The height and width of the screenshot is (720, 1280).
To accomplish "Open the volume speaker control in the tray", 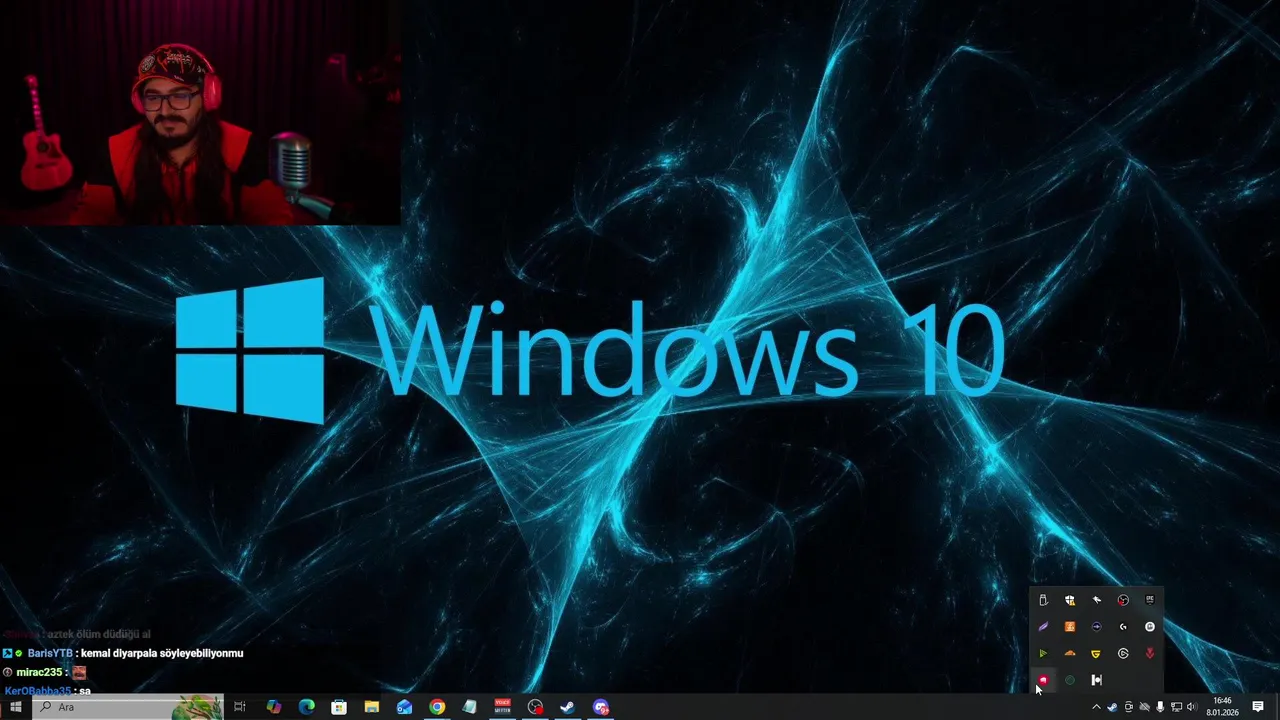I will tap(1192, 707).
